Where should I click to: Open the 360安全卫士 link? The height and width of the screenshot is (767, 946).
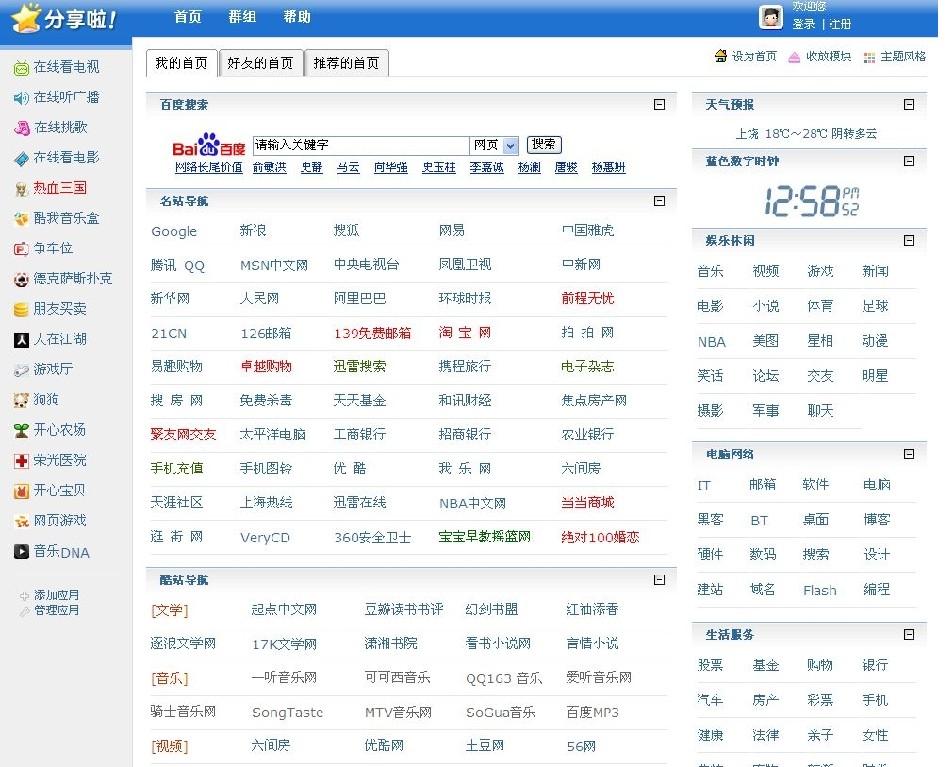[x=372, y=538]
